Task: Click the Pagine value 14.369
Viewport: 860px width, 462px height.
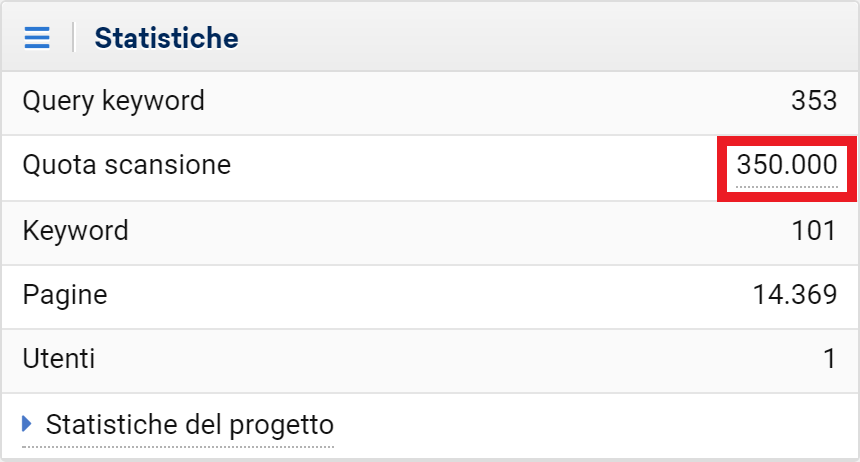Action: click(x=794, y=295)
